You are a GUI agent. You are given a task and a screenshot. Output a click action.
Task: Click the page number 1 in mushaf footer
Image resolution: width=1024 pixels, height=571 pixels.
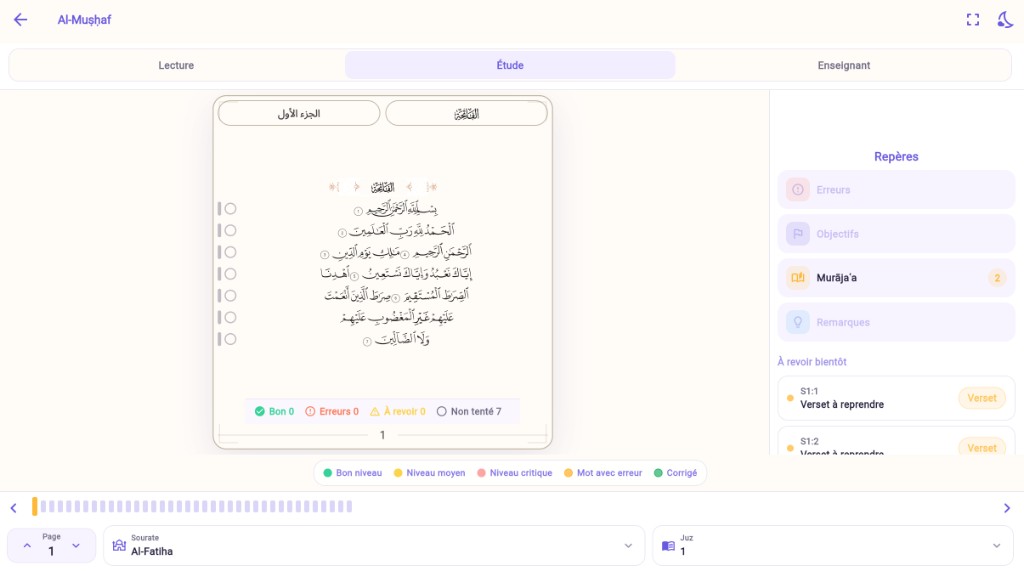click(x=383, y=435)
